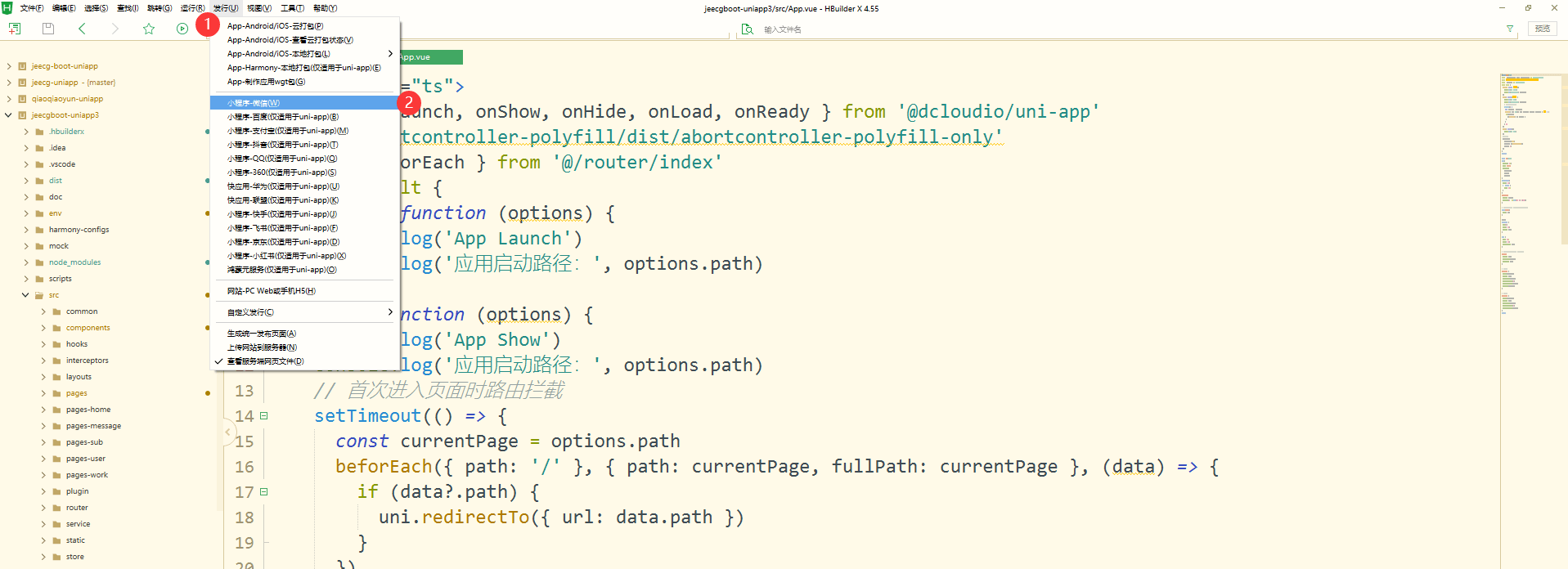This screenshot has width=1568, height=569.
Task: Expand the jeecg-boot-uniapp project node
Action: click(x=9, y=66)
